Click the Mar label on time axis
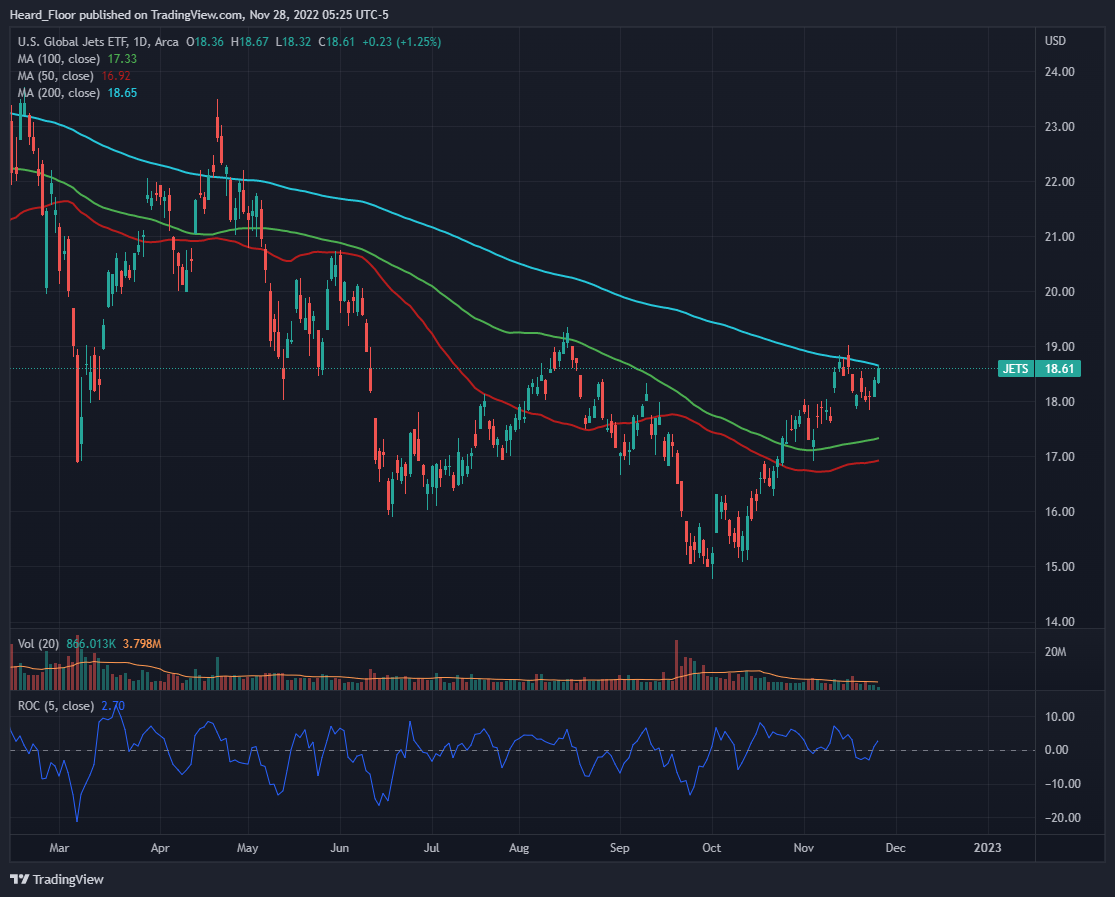 coord(59,848)
